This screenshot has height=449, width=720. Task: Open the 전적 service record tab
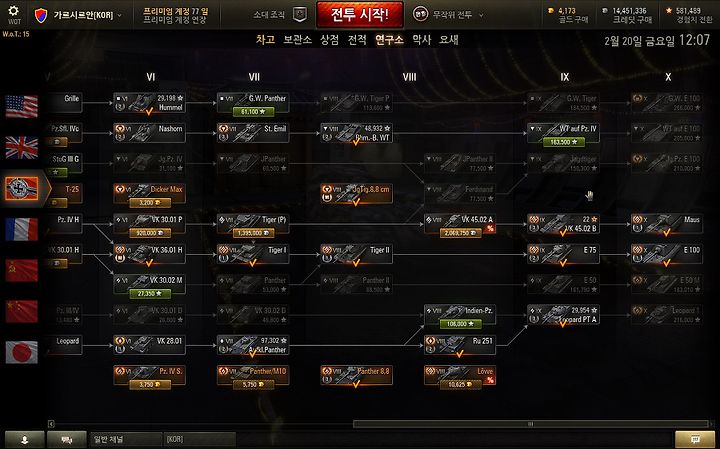tap(357, 40)
